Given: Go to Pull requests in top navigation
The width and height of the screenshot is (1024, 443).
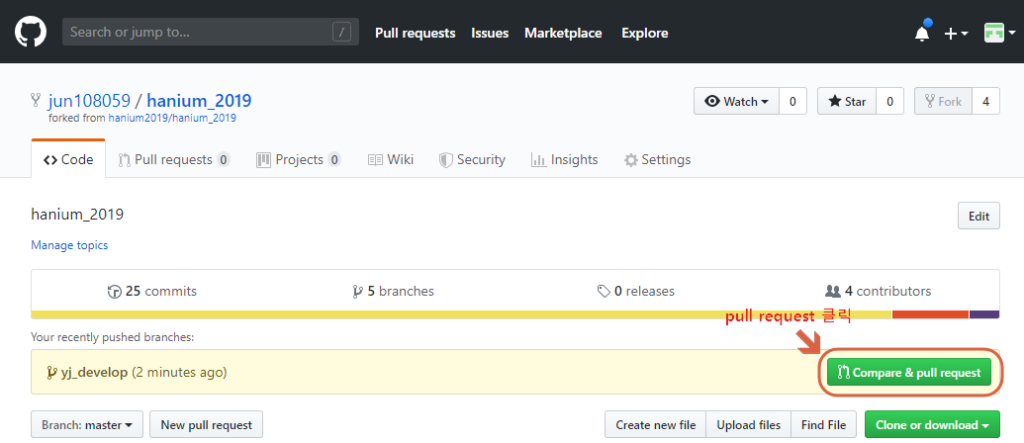Looking at the screenshot, I should coord(415,33).
